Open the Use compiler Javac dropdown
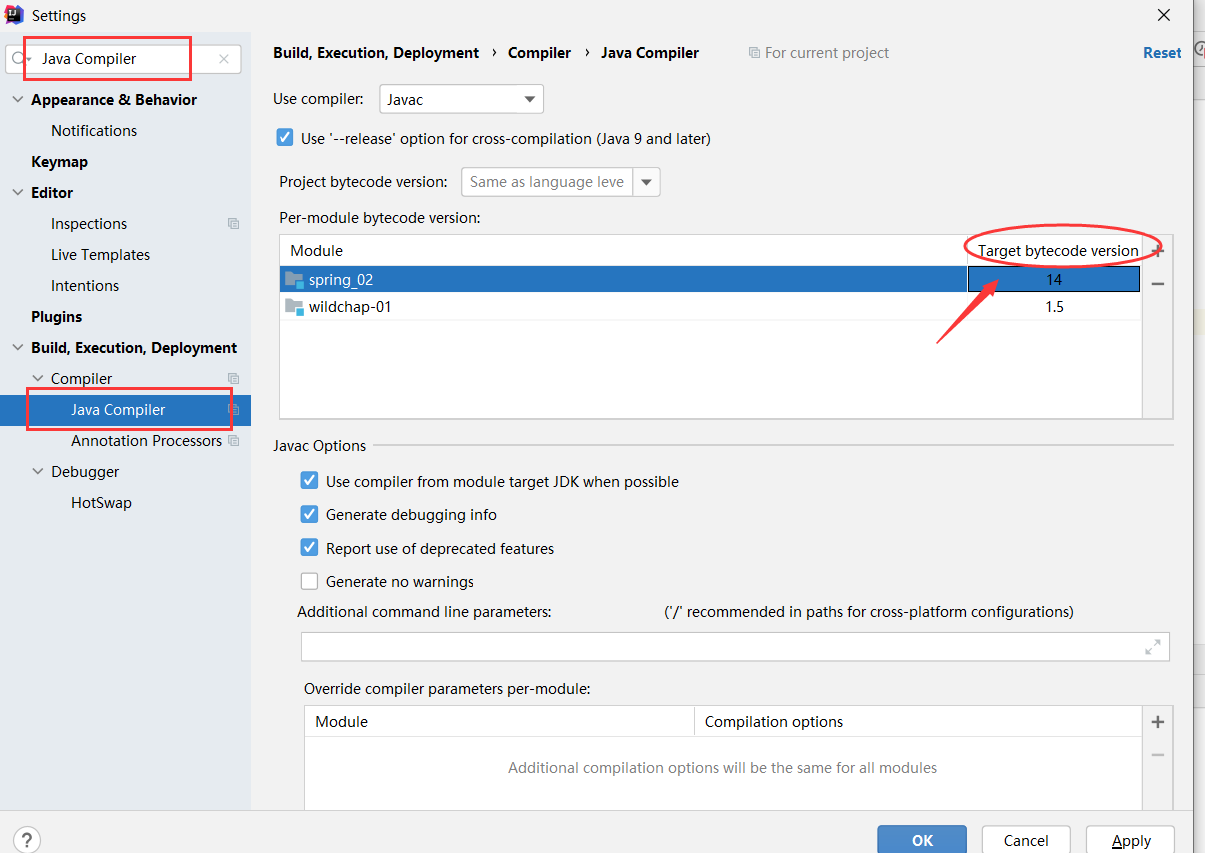 point(461,99)
